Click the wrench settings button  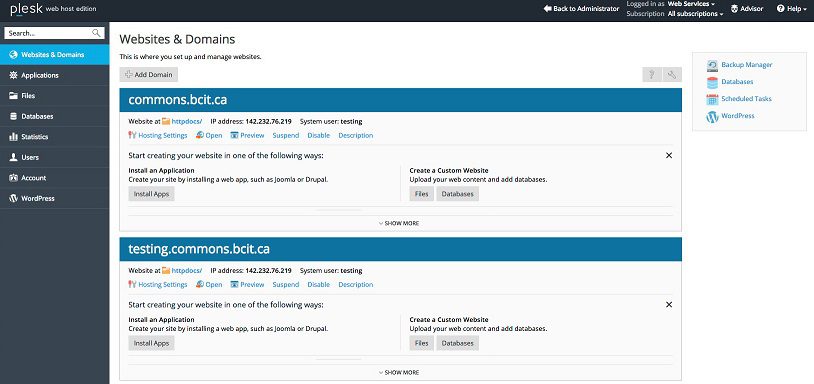pyautogui.click(x=672, y=75)
